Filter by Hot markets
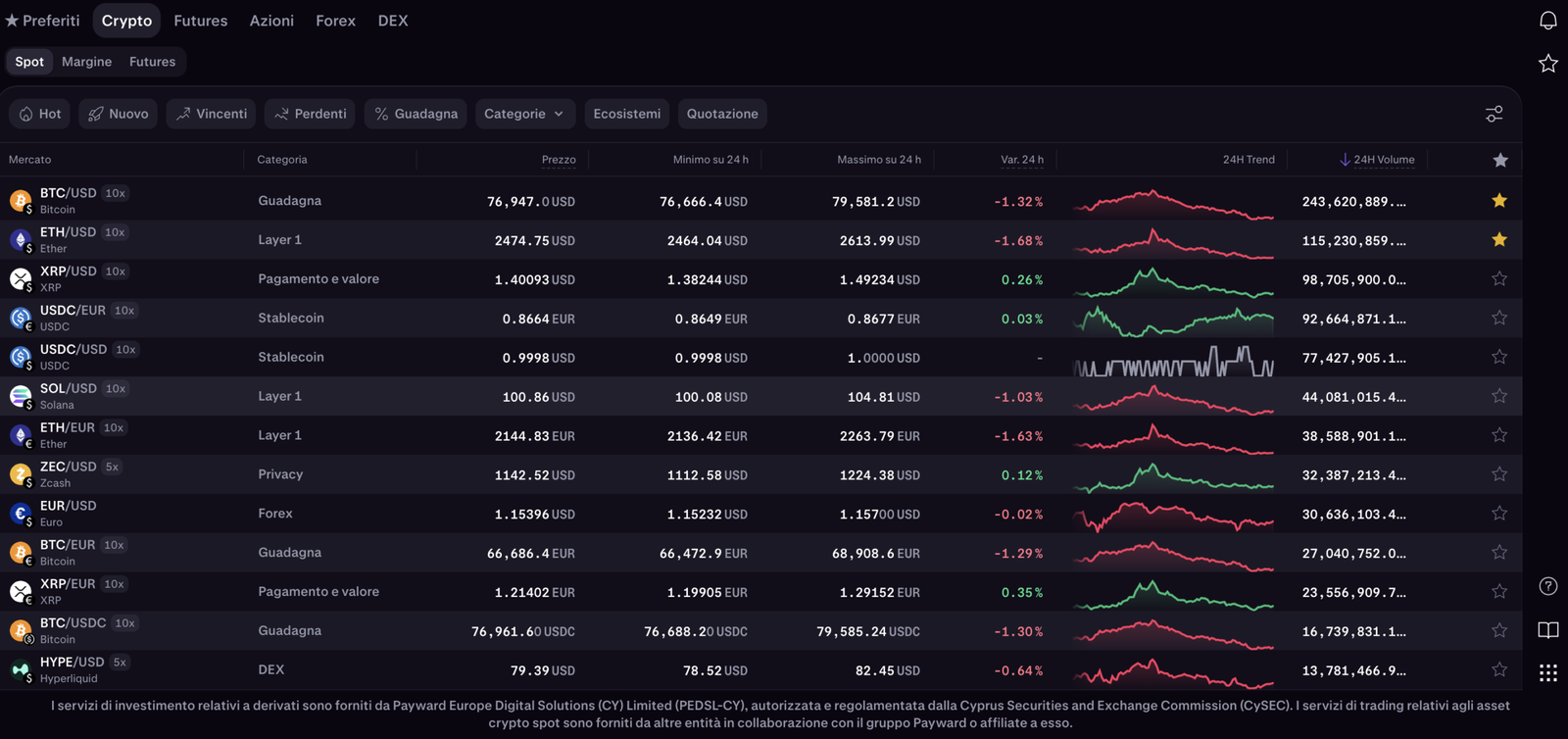Viewport: 1568px width, 739px height. coord(40,114)
